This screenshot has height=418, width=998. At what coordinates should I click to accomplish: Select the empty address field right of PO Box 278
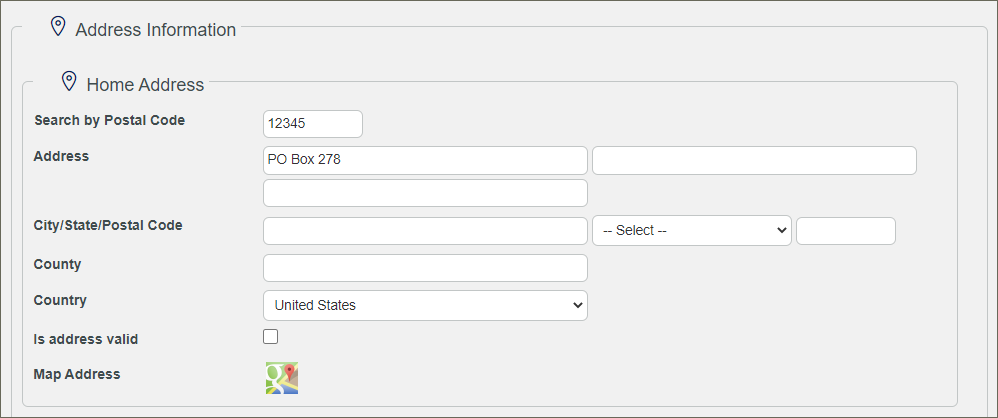pos(754,160)
